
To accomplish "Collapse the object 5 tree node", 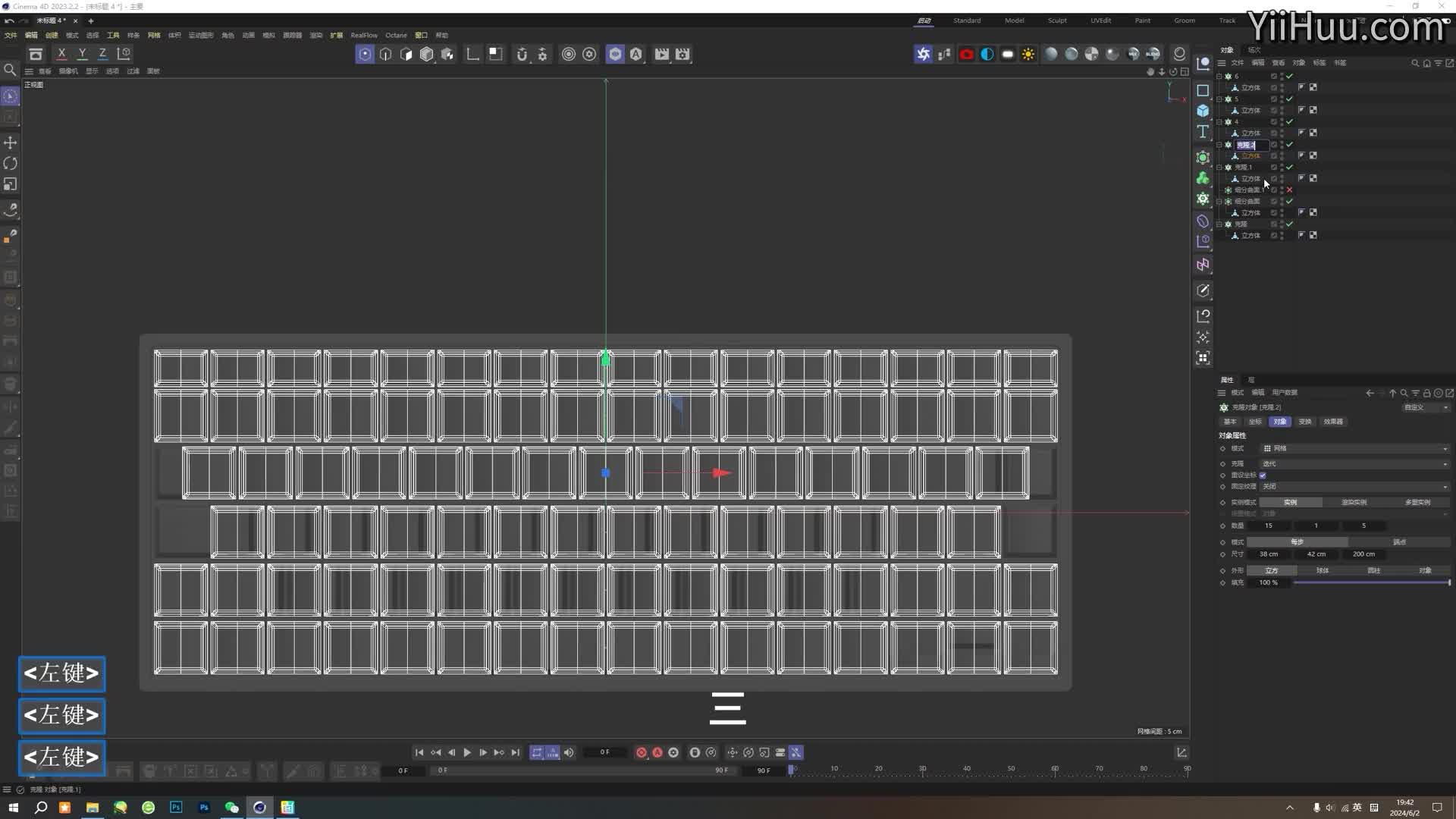I will click(1219, 99).
